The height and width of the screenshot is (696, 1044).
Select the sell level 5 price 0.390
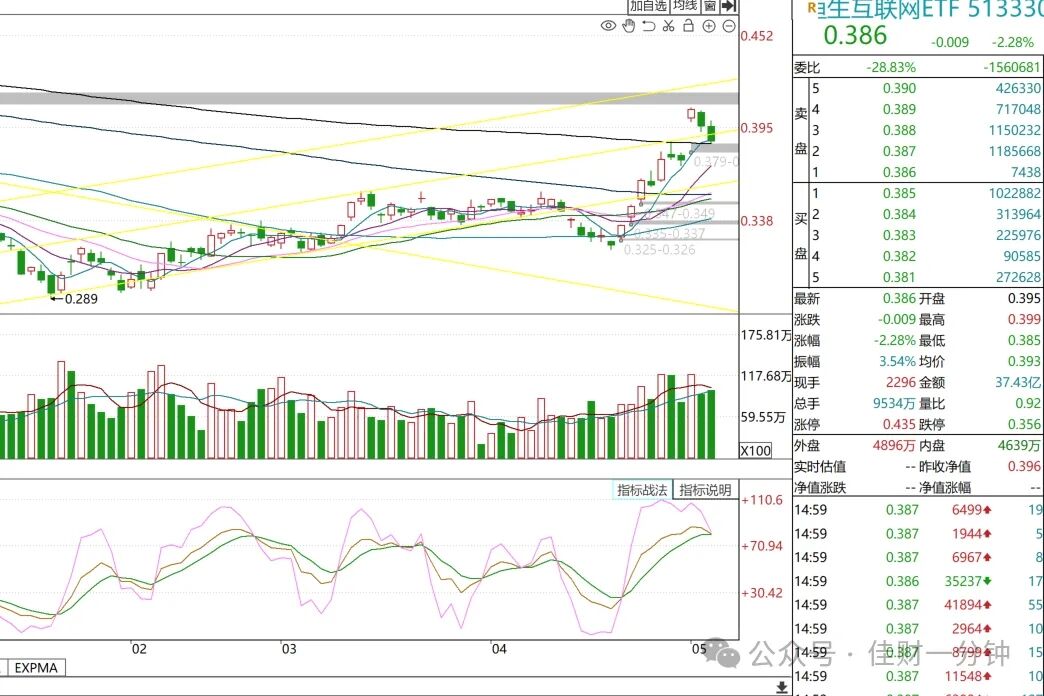coord(899,89)
